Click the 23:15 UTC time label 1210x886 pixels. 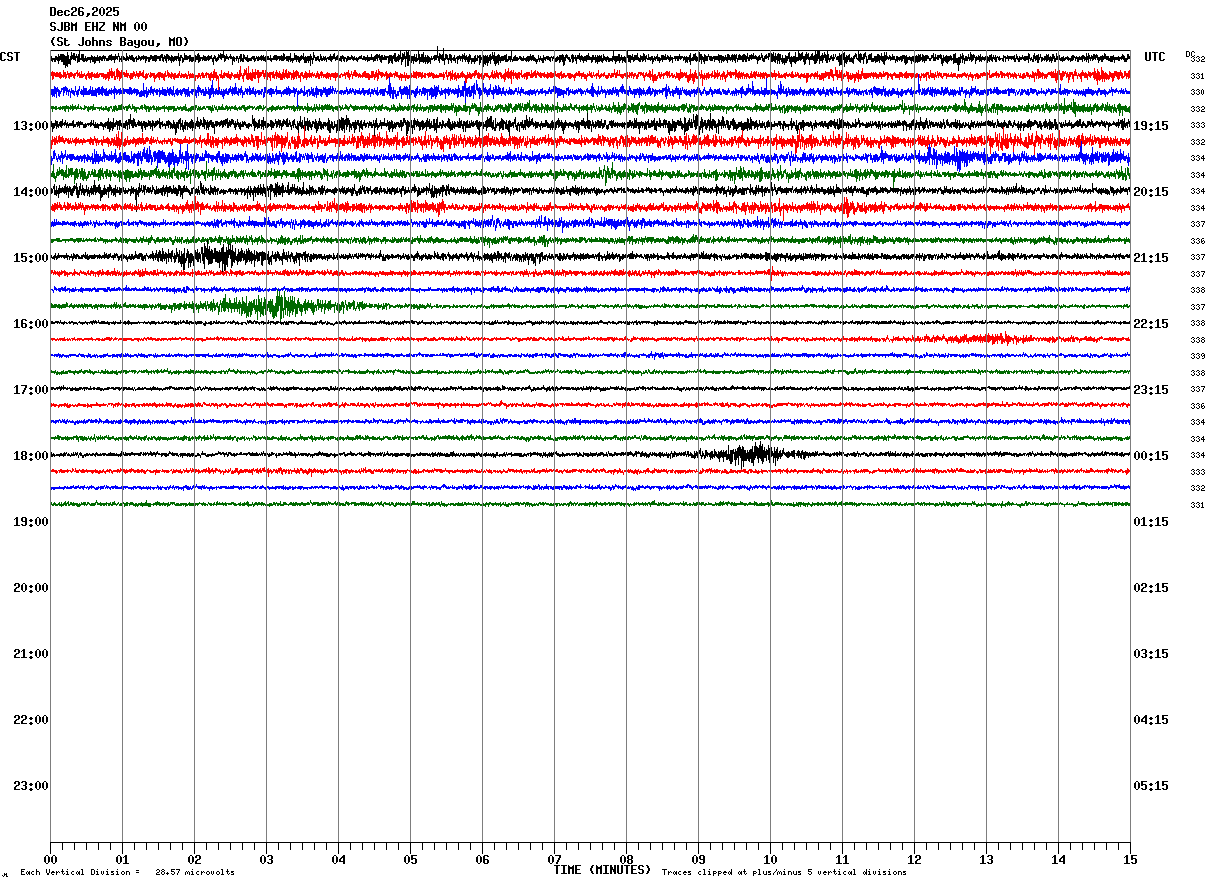[x=1151, y=390]
